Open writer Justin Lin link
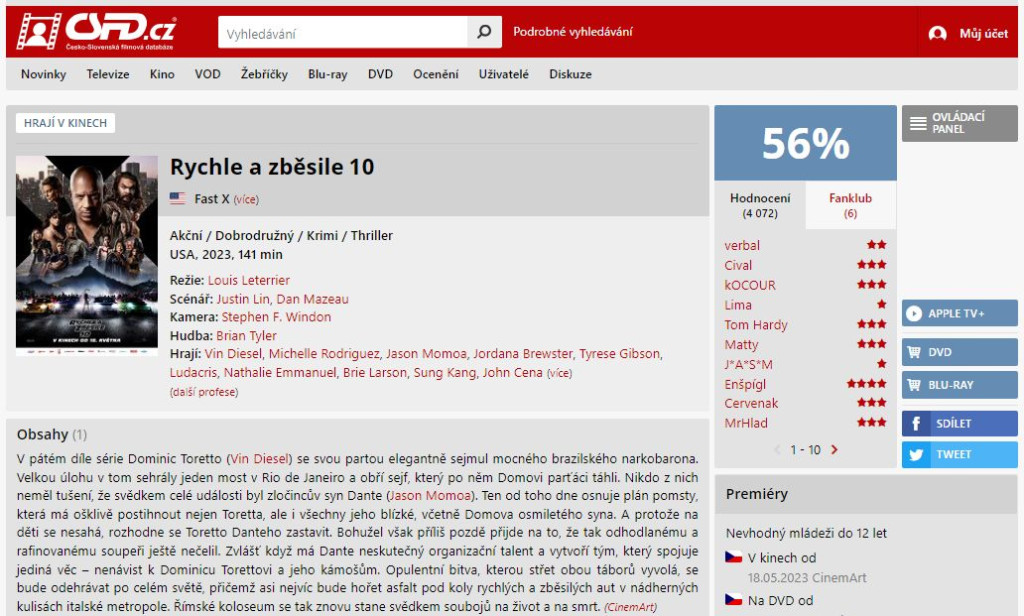Image resolution: width=1024 pixels, height=616 pixels. point(243,299)
